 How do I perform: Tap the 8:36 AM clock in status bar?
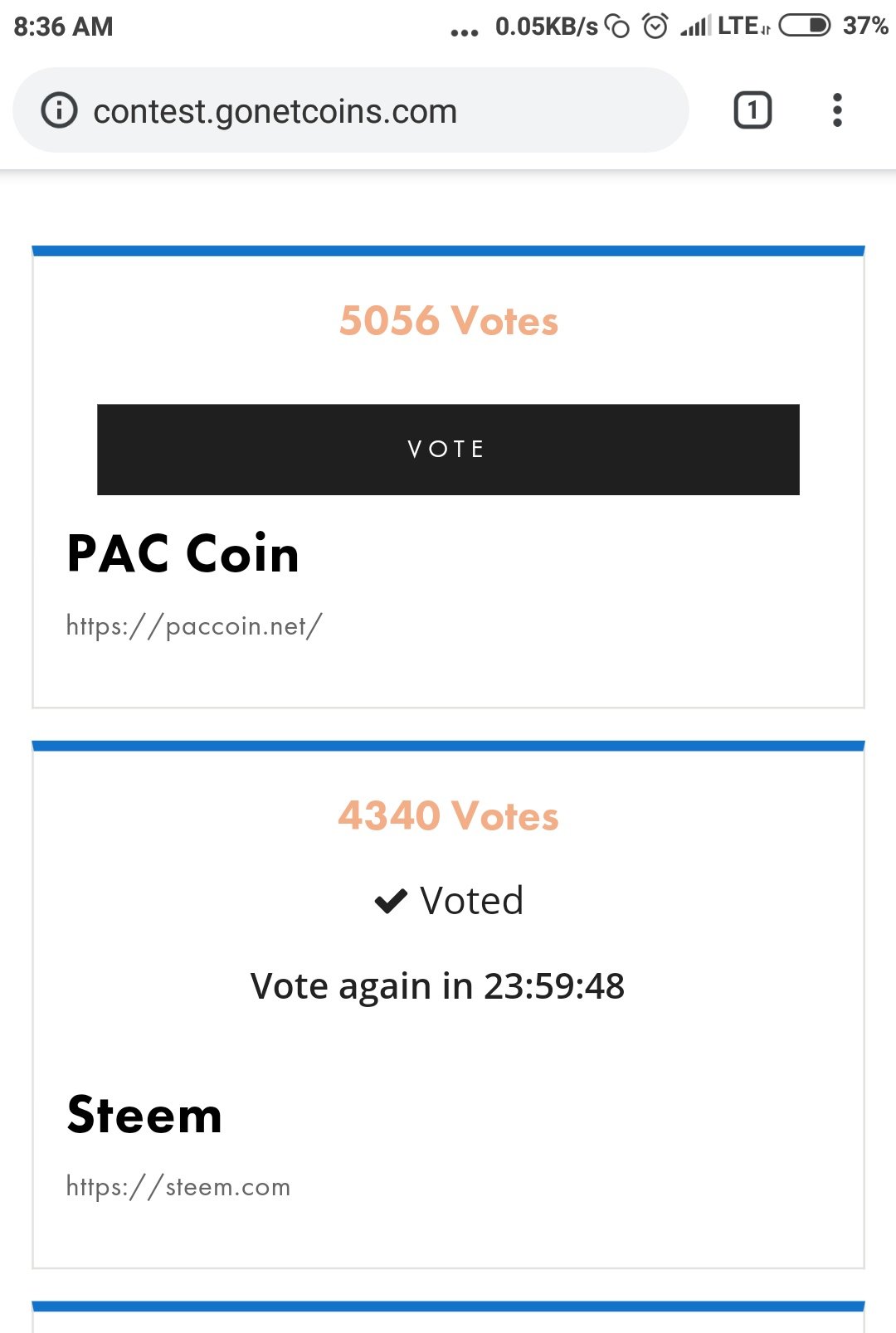tap(63, 27)
